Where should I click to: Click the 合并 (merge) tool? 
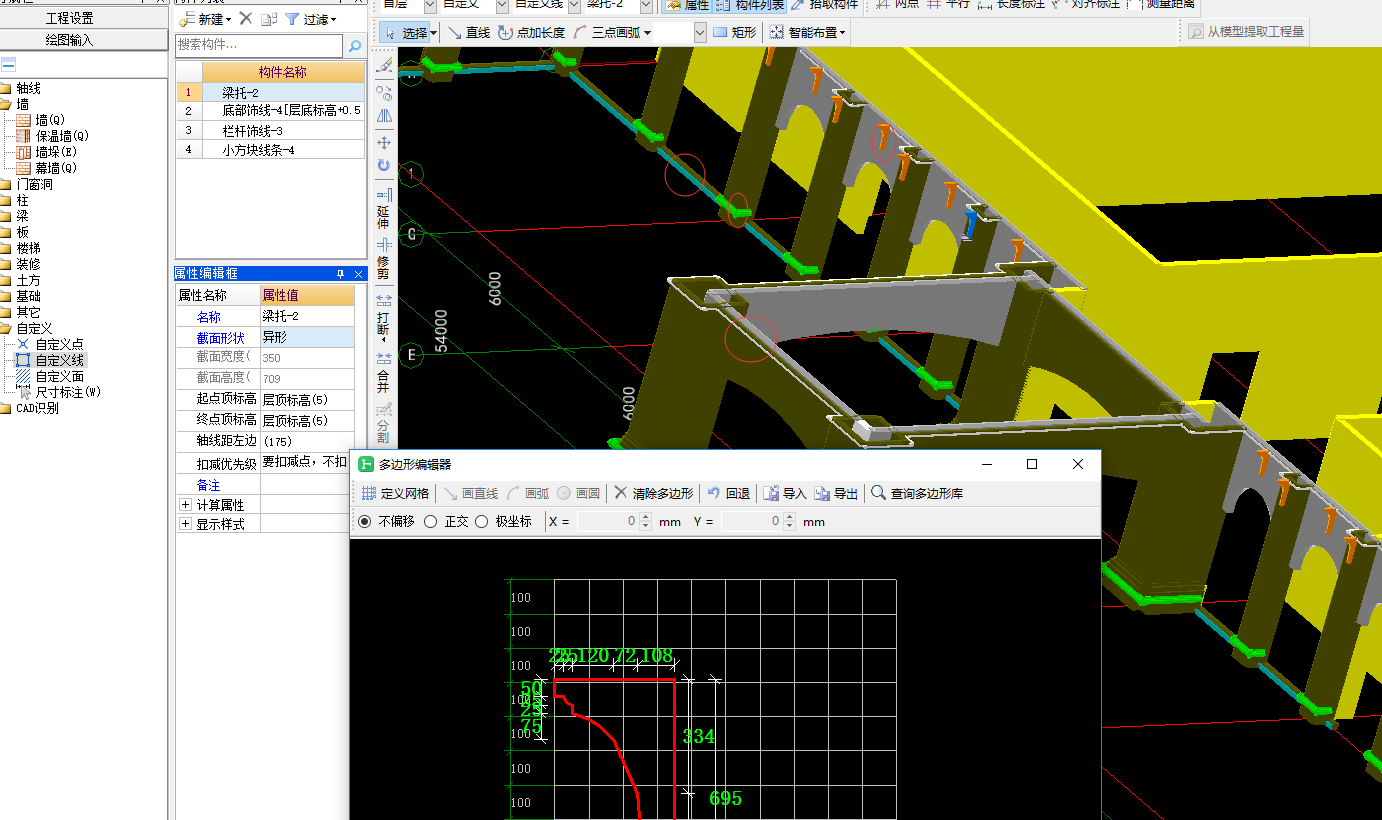[384, 371]
